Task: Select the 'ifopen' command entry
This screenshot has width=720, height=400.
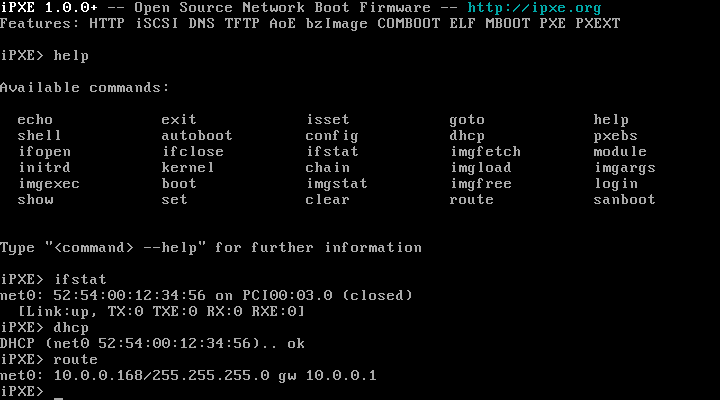Action: [44, 151]
